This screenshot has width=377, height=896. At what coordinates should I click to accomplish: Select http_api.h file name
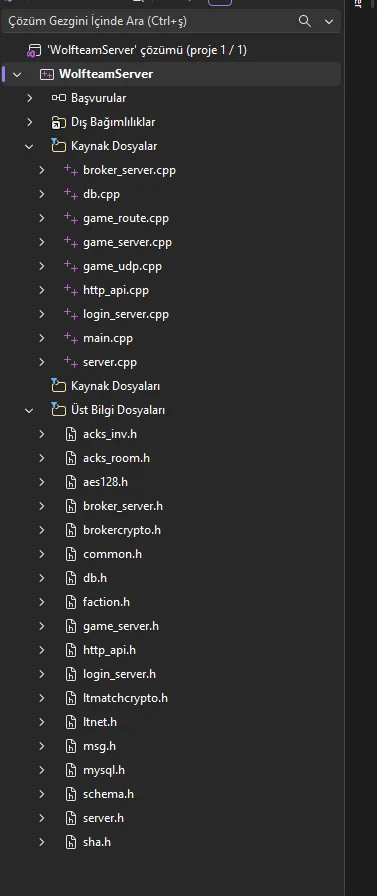point(110,650)
